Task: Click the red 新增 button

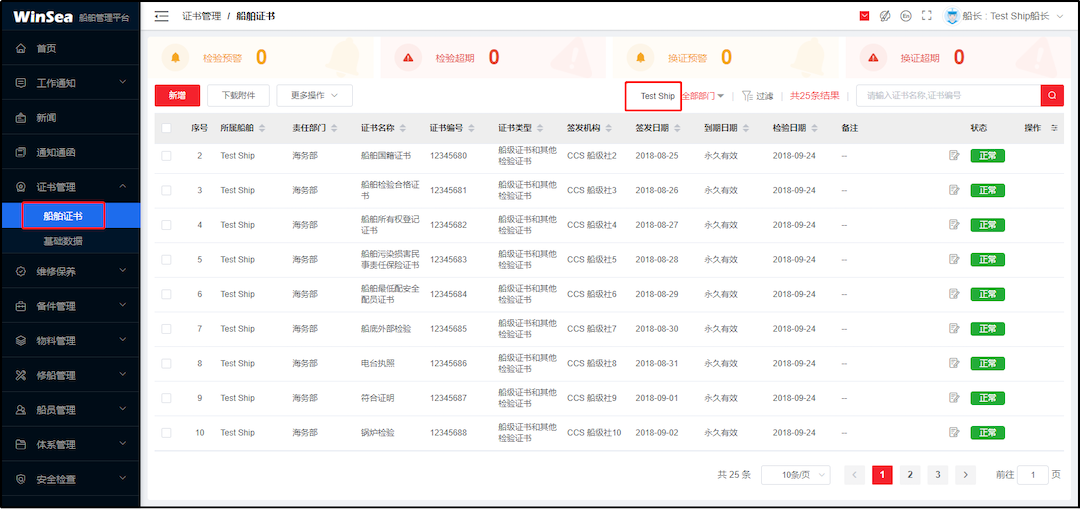Action: tap(177, 96)
